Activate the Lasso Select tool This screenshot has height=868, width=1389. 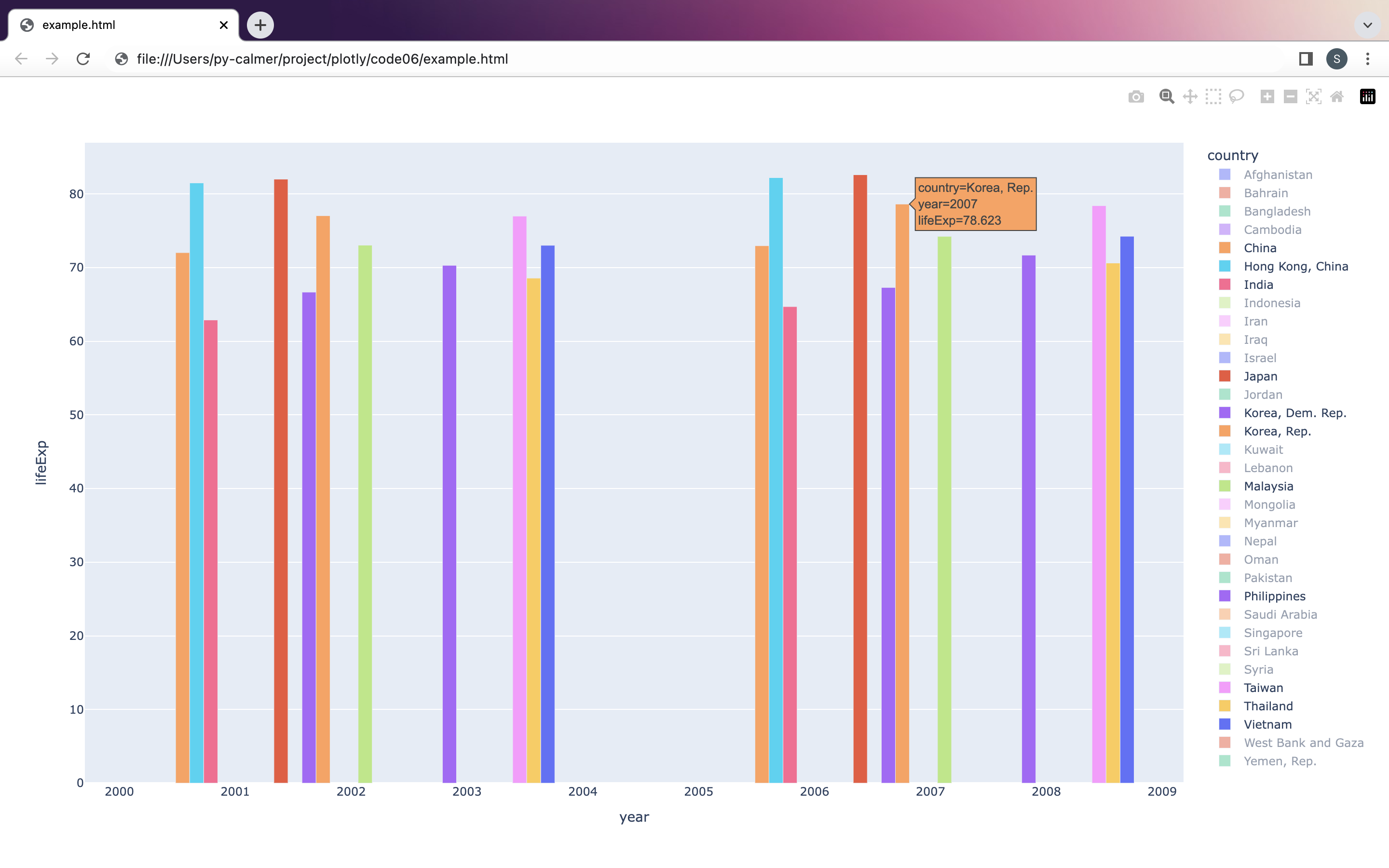(1236, 96)
